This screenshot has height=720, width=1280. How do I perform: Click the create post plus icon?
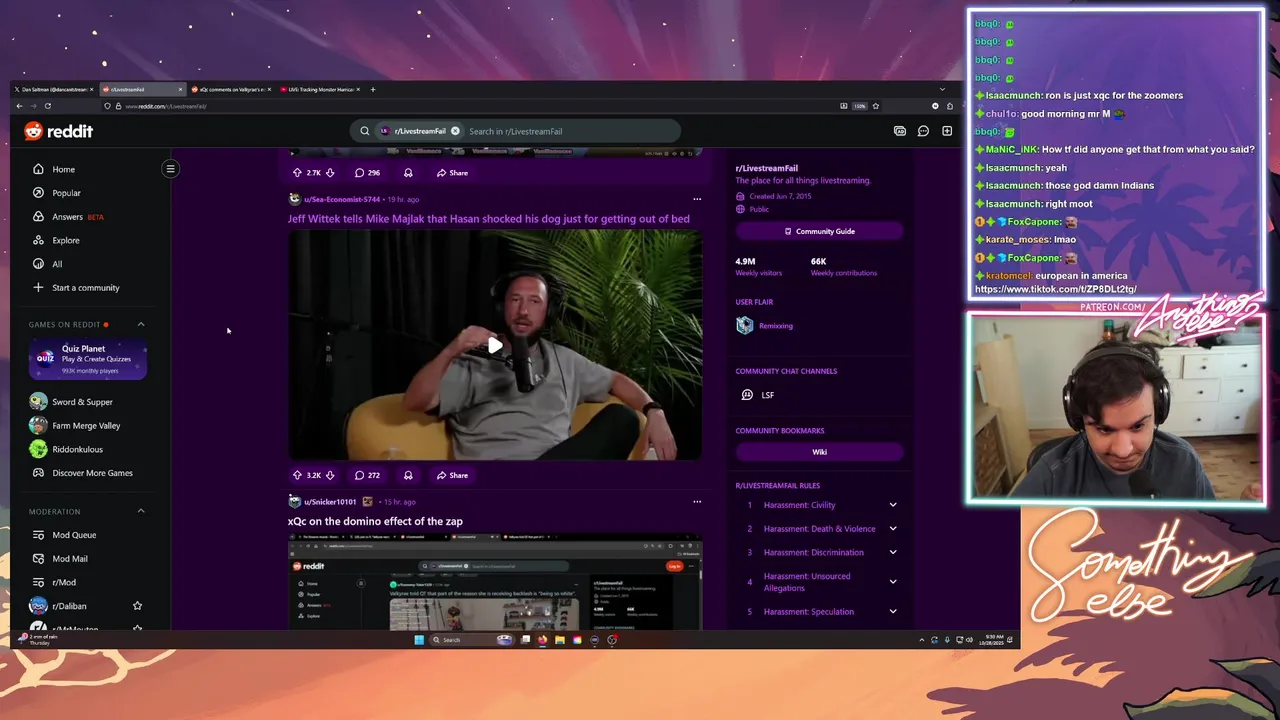(x=947, y=131)
